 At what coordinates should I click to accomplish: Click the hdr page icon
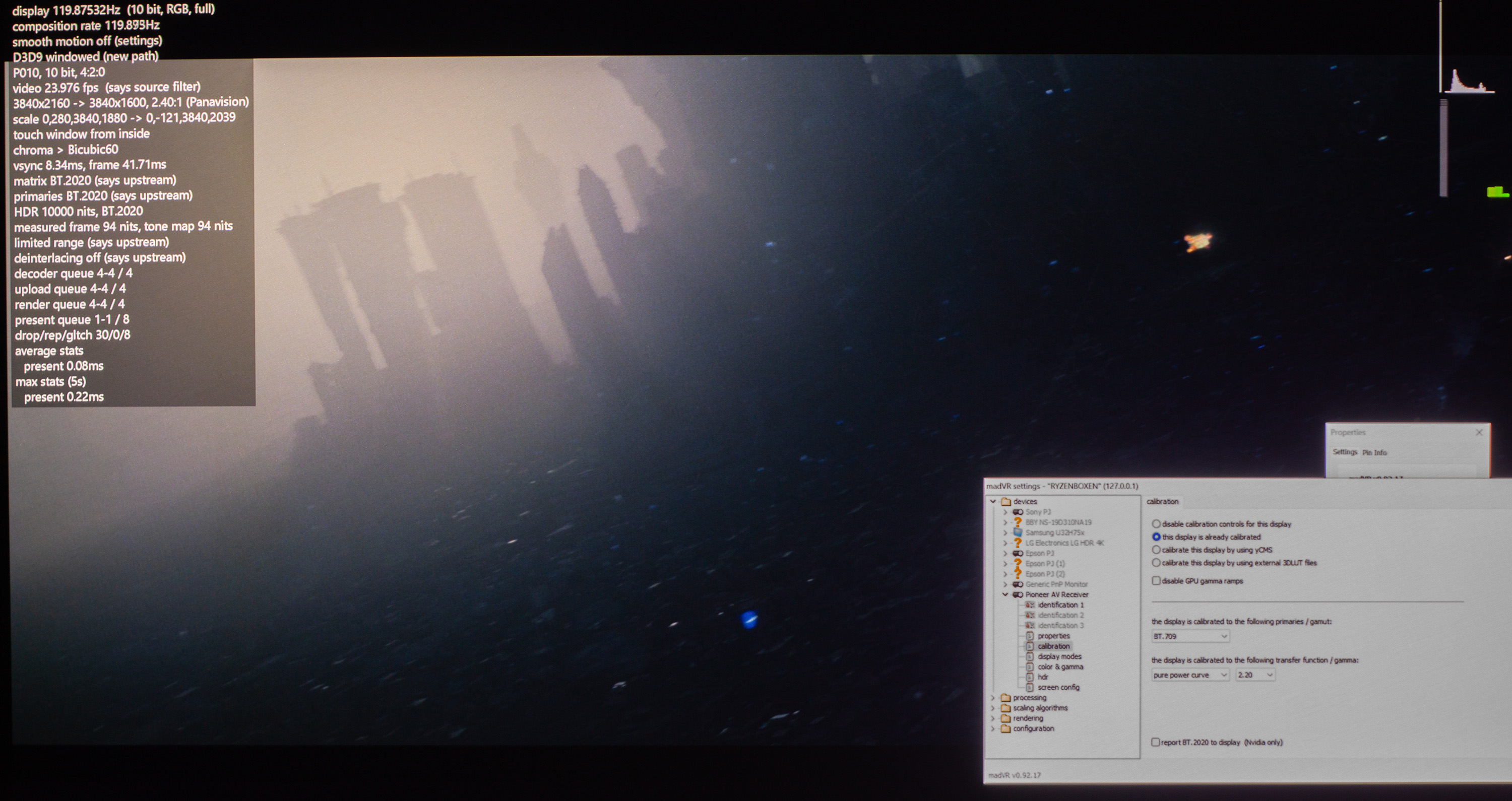pos(1030,677)
